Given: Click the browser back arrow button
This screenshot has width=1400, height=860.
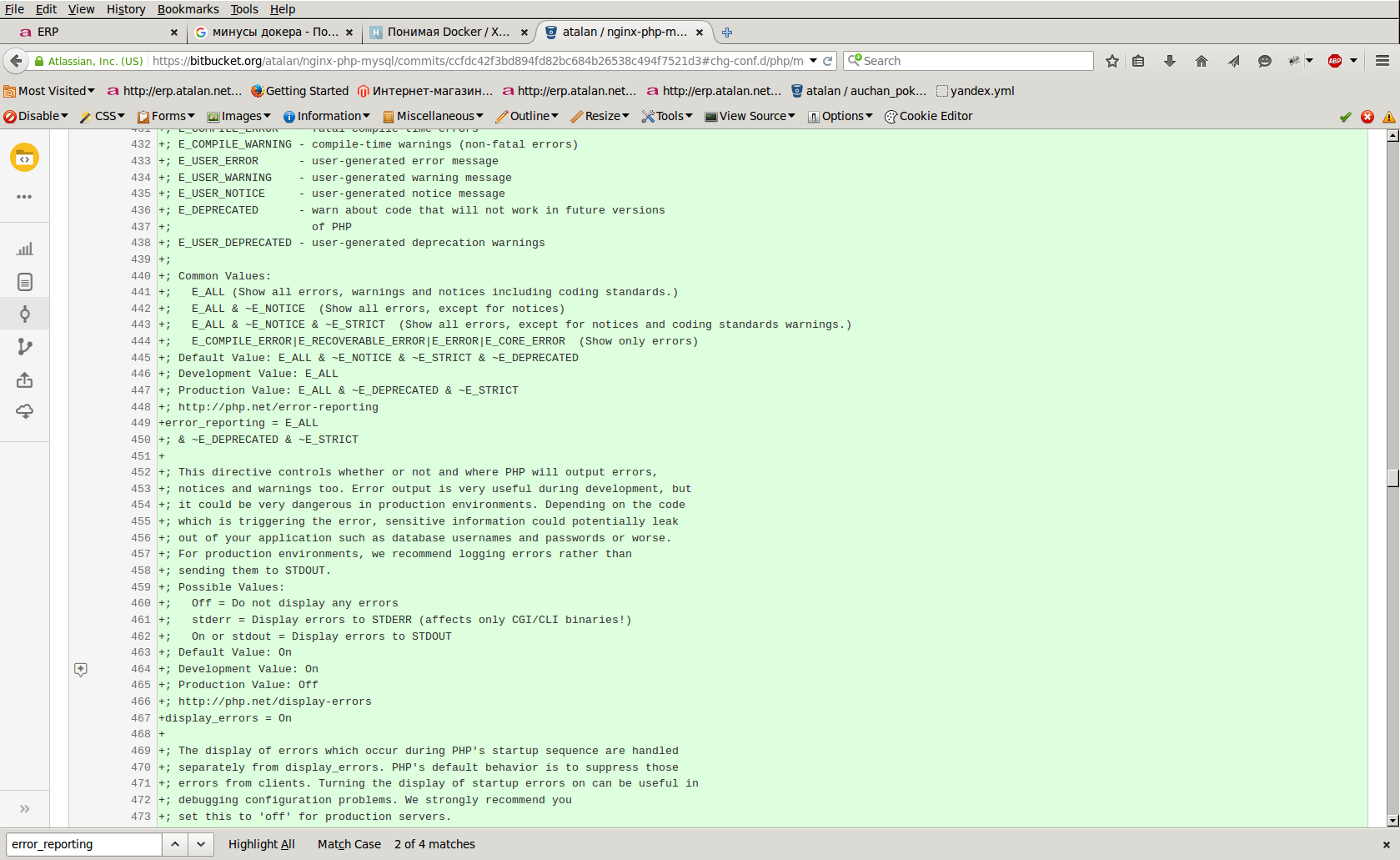Looking at the screenshot, I should tap(16, 61).
